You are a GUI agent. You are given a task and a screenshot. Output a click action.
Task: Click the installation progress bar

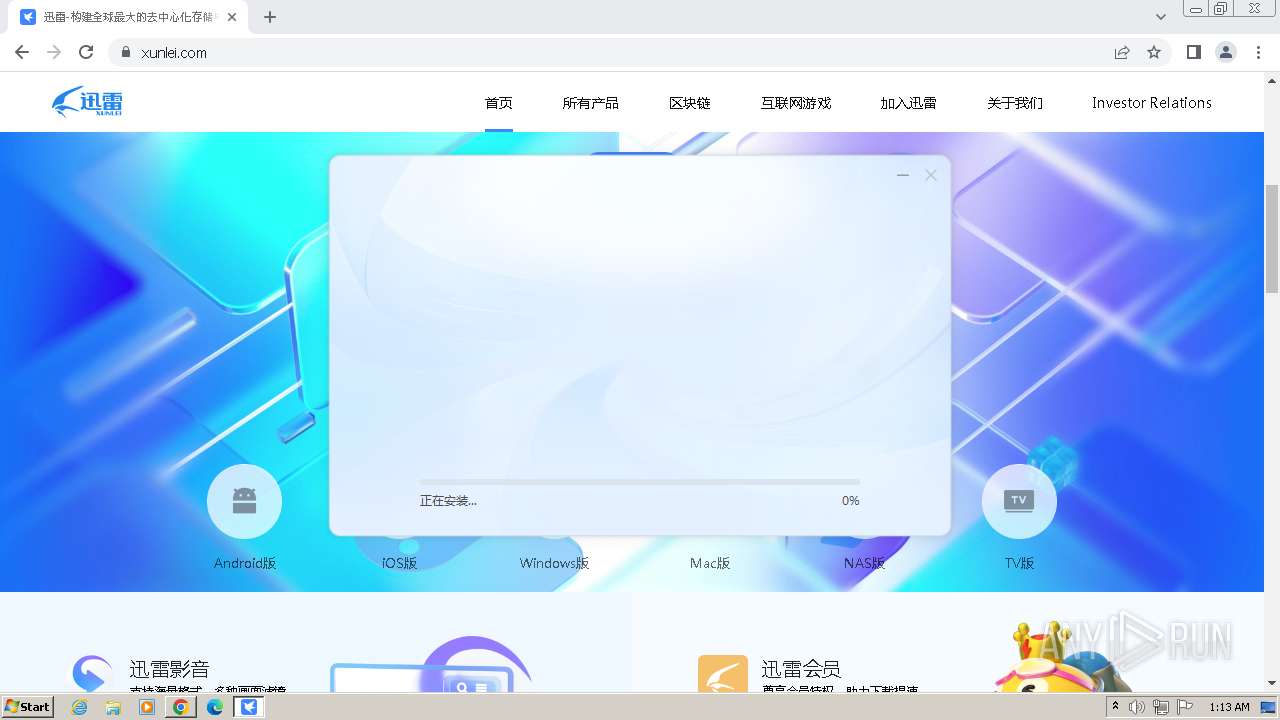[x=640, y=482]
